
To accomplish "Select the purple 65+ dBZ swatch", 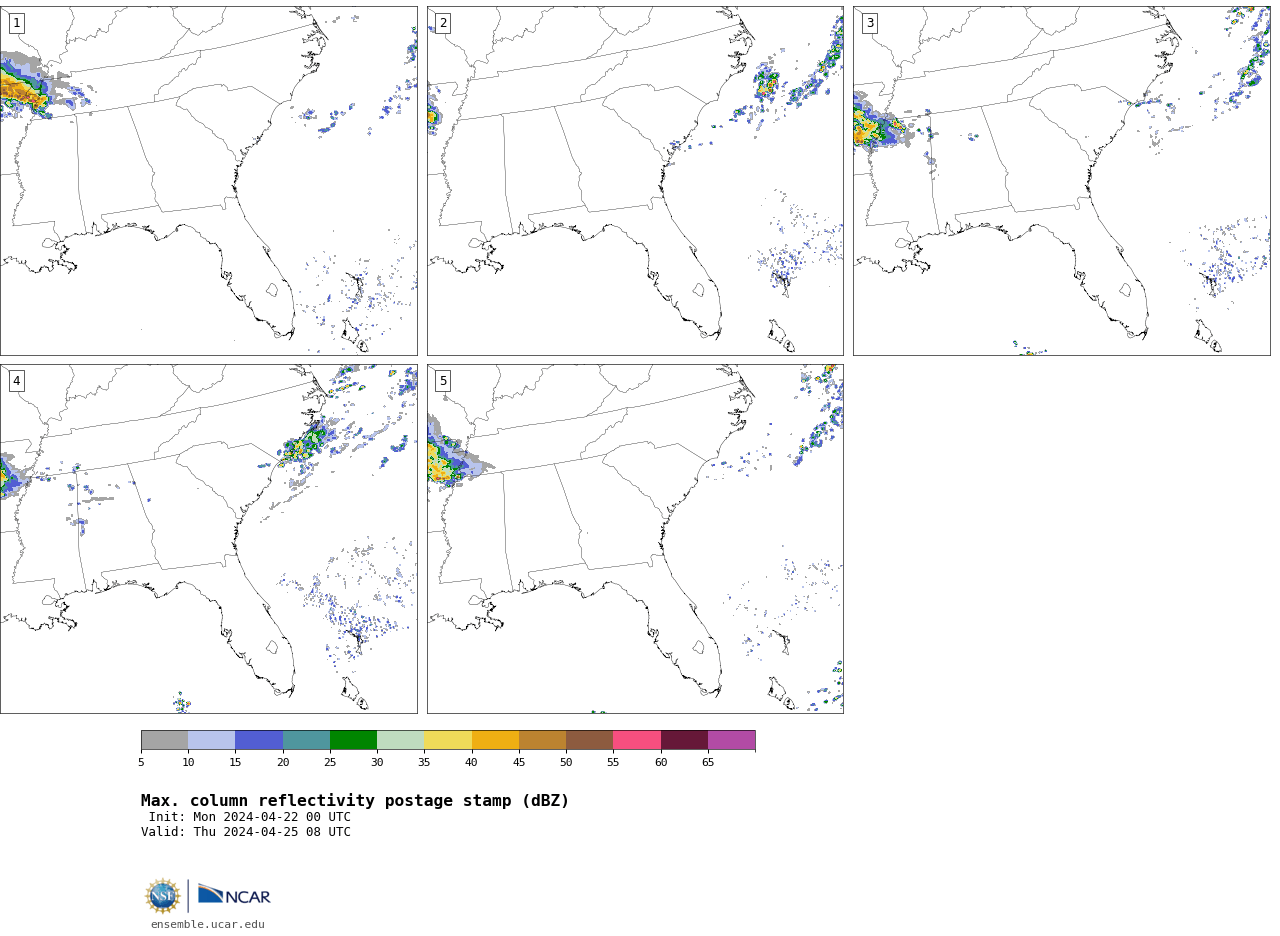I will [731, 740].
